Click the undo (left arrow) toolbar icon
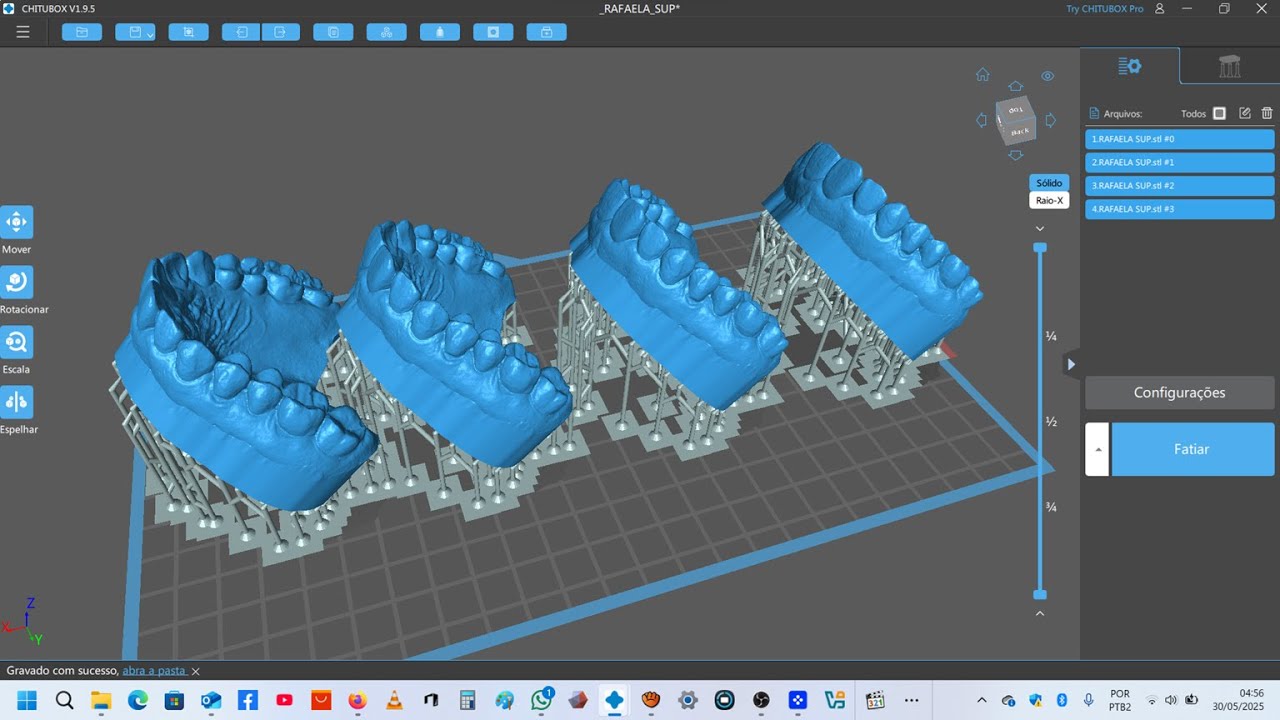The width and height of the screenshot is (1280, 720). [x=241, y=32]
